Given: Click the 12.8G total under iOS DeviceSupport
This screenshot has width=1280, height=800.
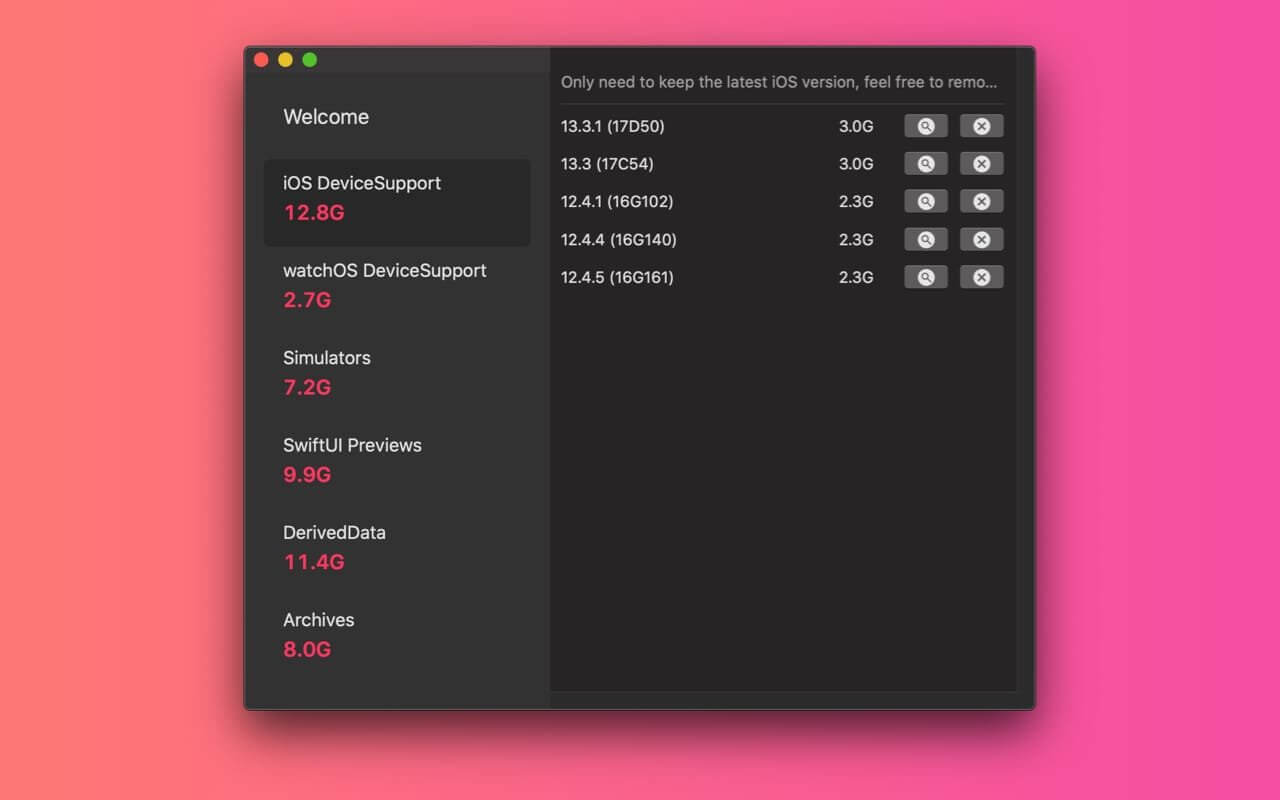Looking at the screenshot, I should [x=314, y=213].
